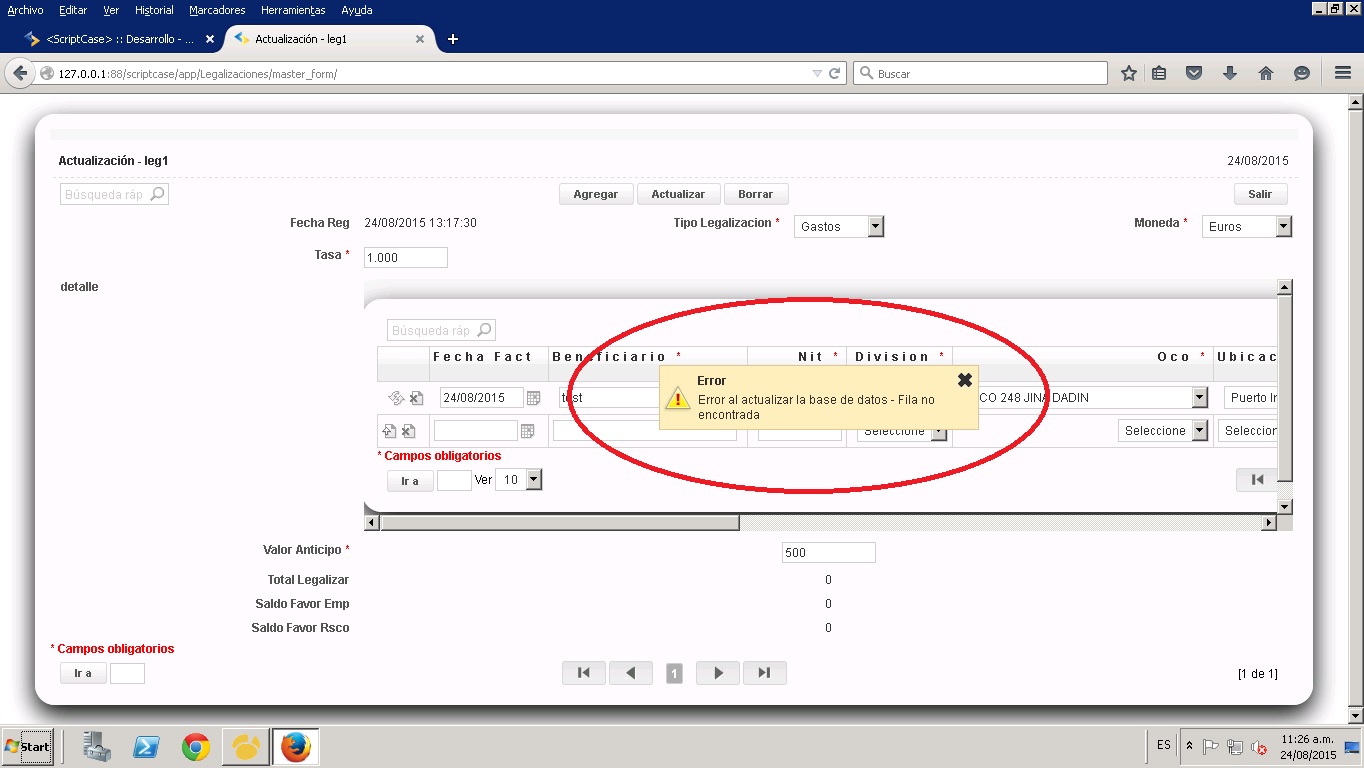Click the ES language indicator in system tray
Screen dimensions: 1364x768
point(1164,745)
